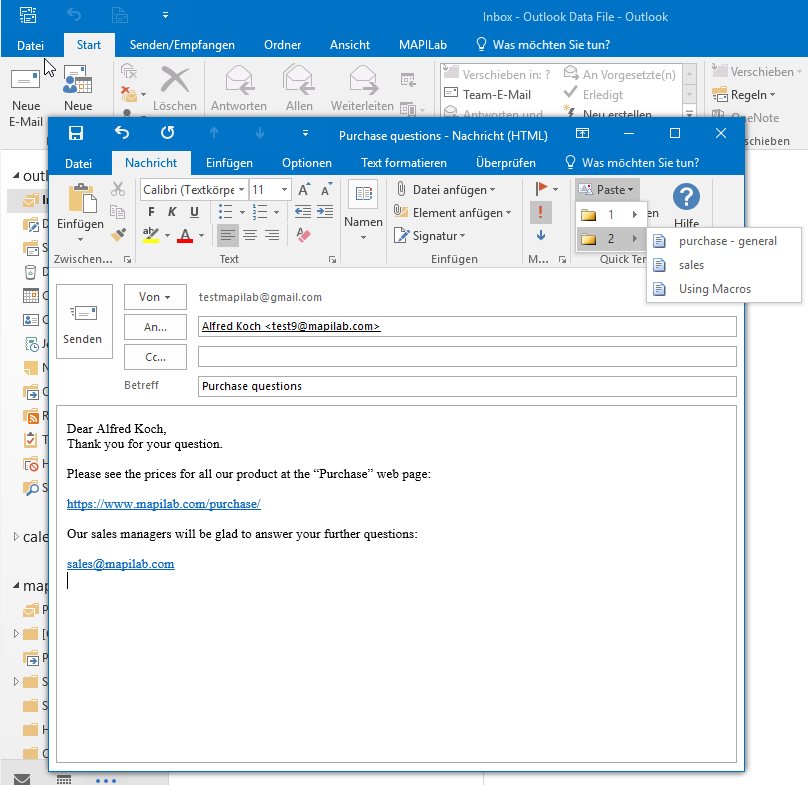
Task: Click the empty Cc address field
Action: point(467,356)
